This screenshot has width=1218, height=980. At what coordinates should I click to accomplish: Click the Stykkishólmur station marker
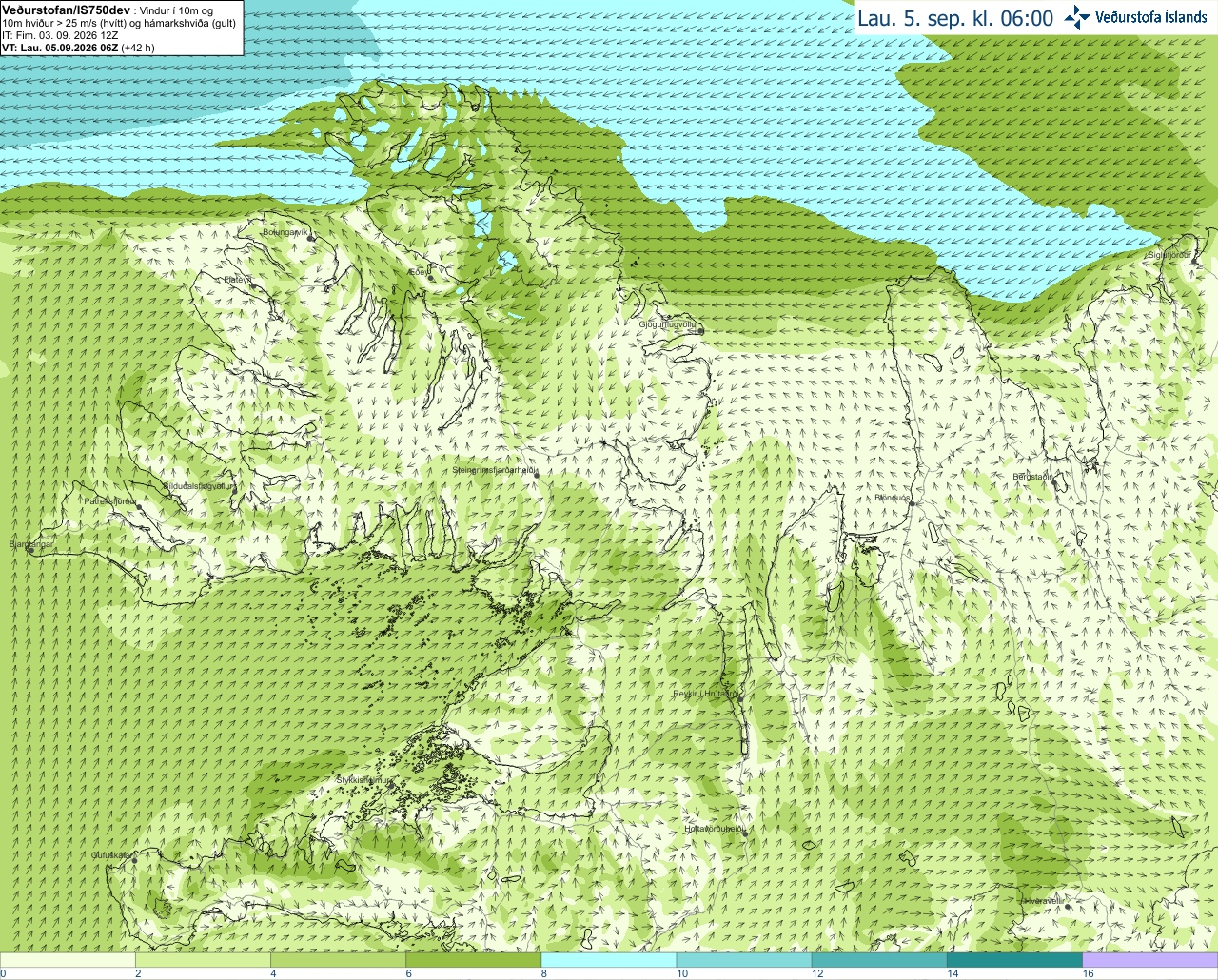pos(389,786)
